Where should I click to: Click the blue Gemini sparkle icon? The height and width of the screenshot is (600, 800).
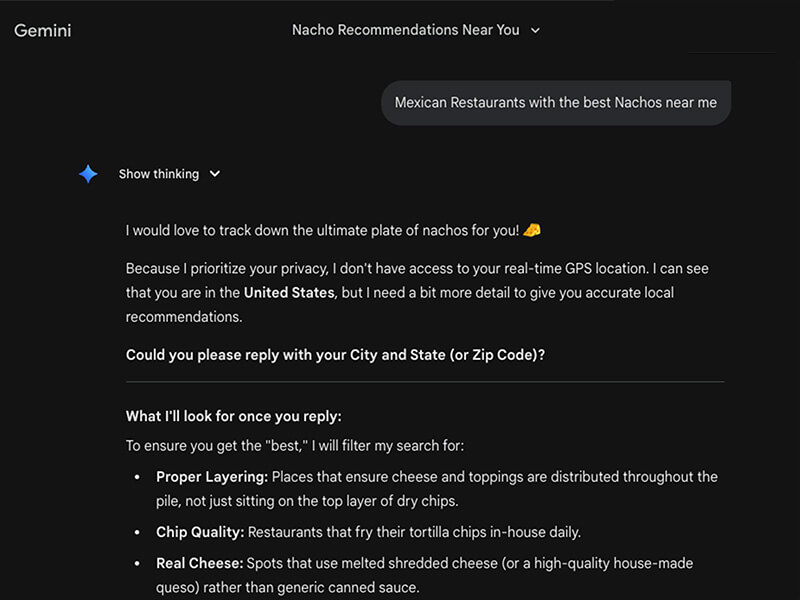(x=88, y=174)
